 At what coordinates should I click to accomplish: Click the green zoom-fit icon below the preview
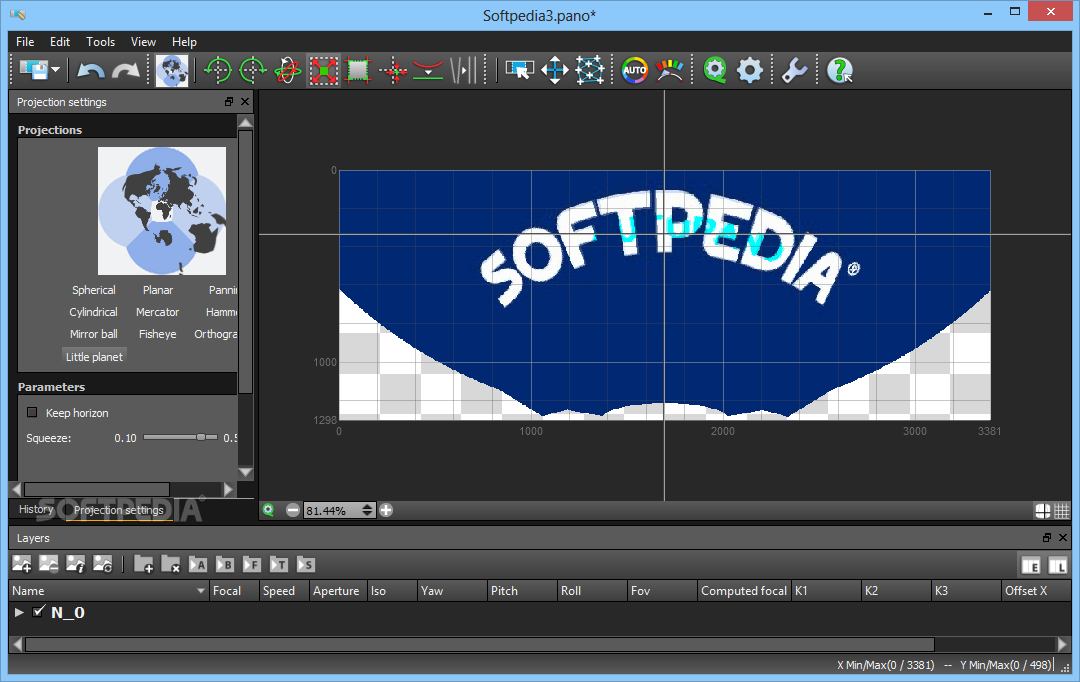pyautogui.click(x=269, y=510)
